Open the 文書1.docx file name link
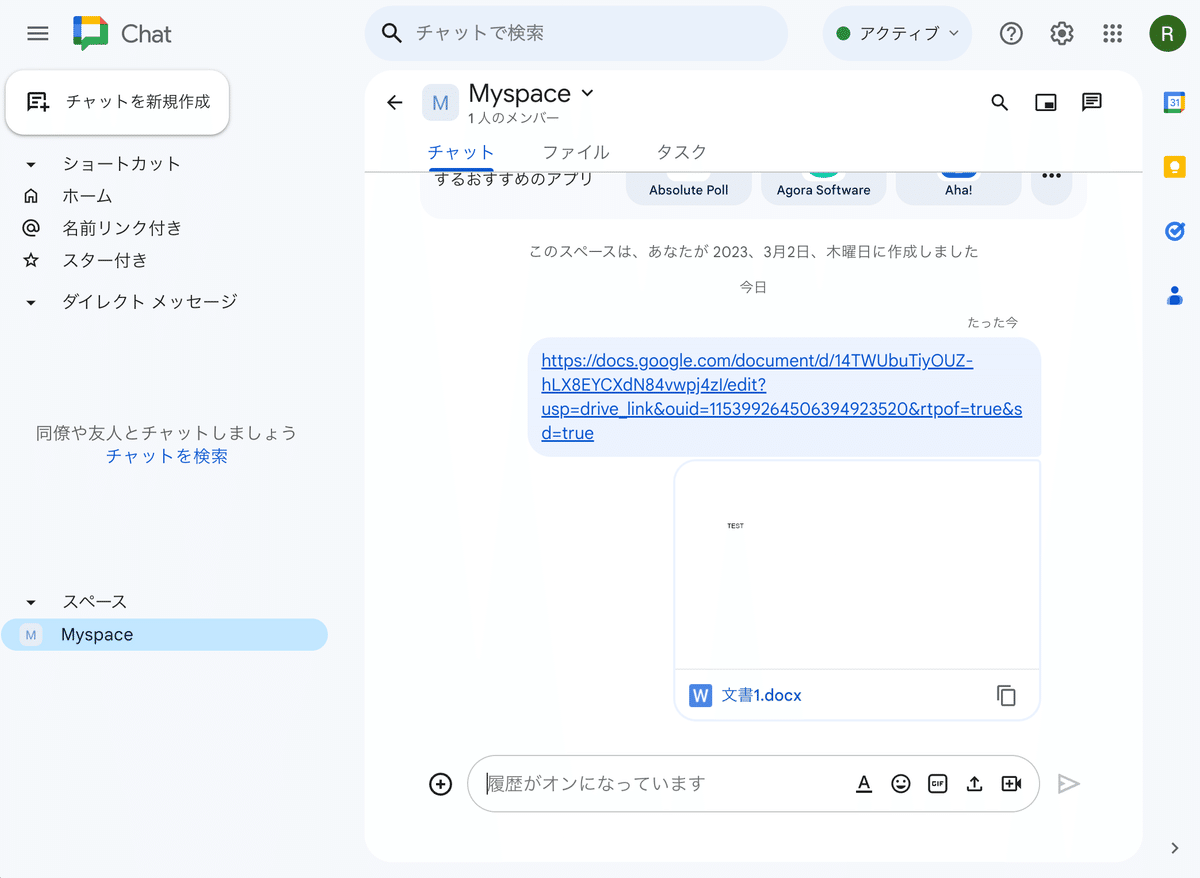 (762, 695)
